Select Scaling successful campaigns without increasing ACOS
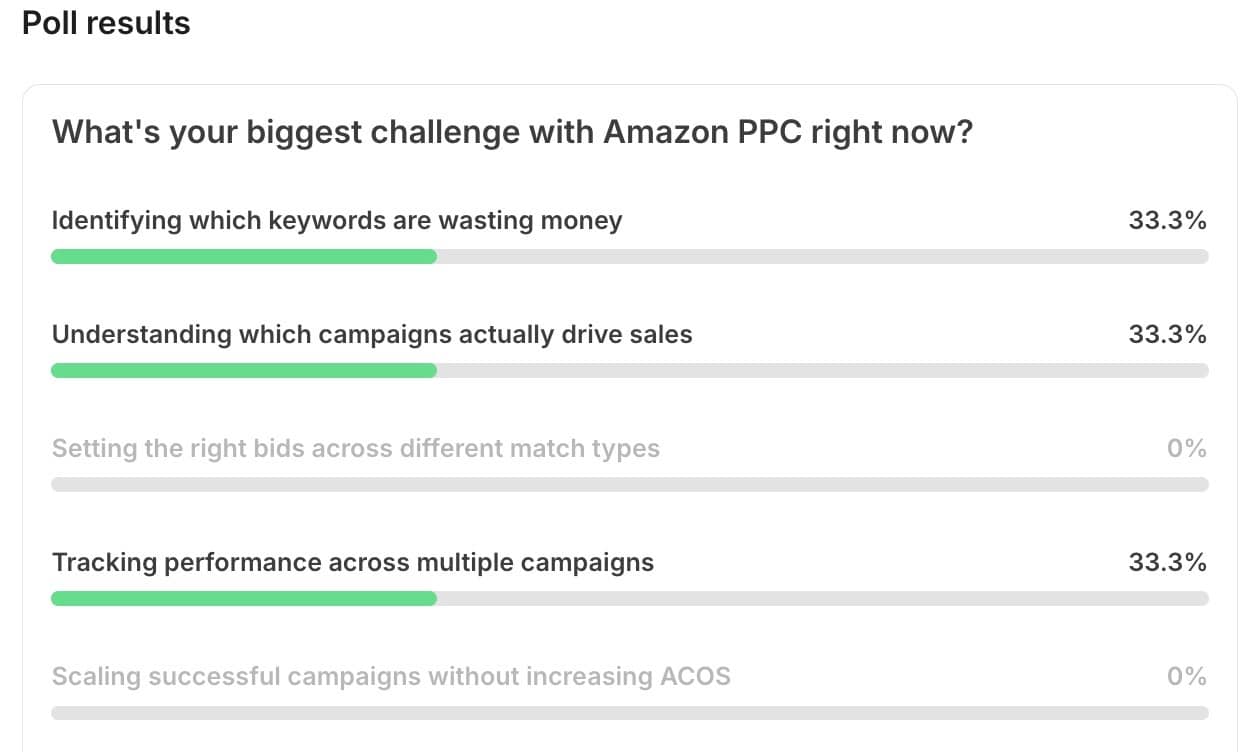 391,676
